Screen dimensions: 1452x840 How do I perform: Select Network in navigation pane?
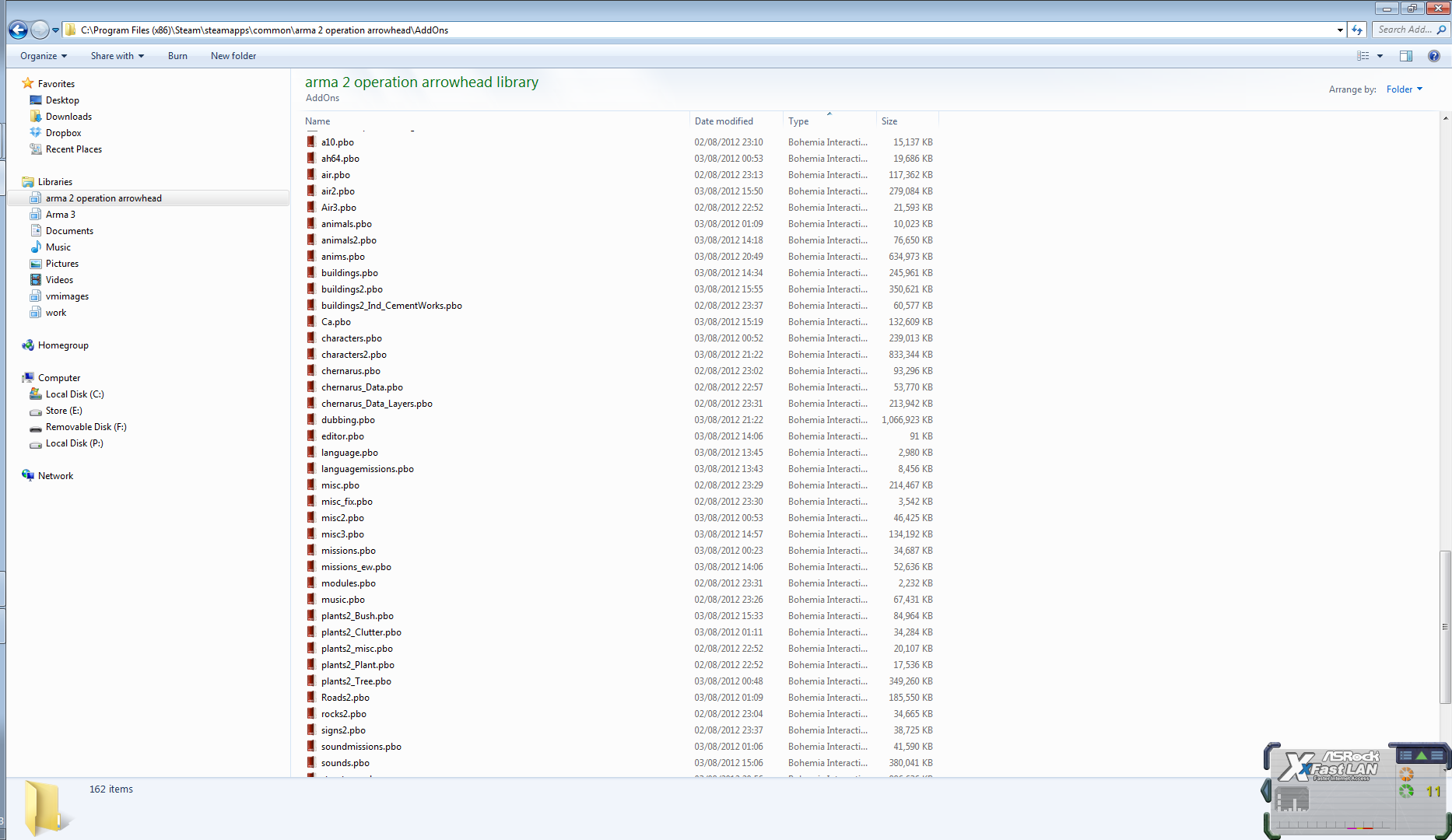[55, 476]
